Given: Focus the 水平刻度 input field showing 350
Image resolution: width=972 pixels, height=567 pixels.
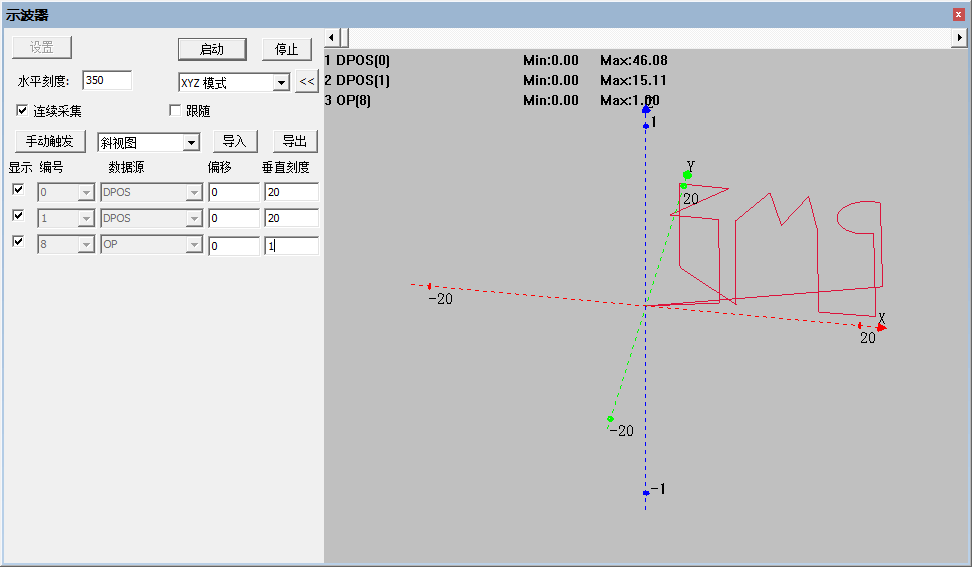Looking at the screenshot, I should (107, 80).
